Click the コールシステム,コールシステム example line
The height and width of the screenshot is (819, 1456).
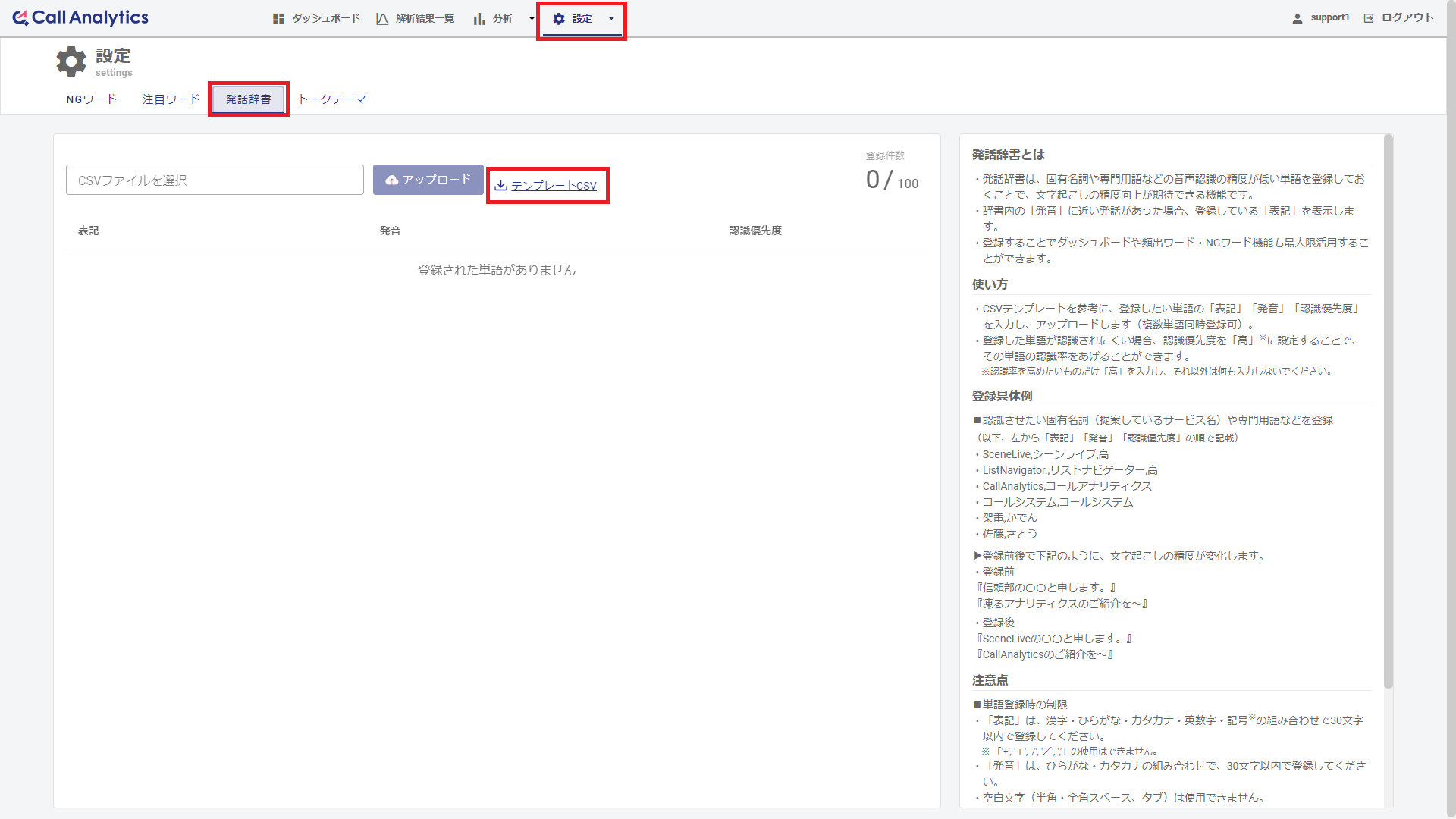[1054, 502]
